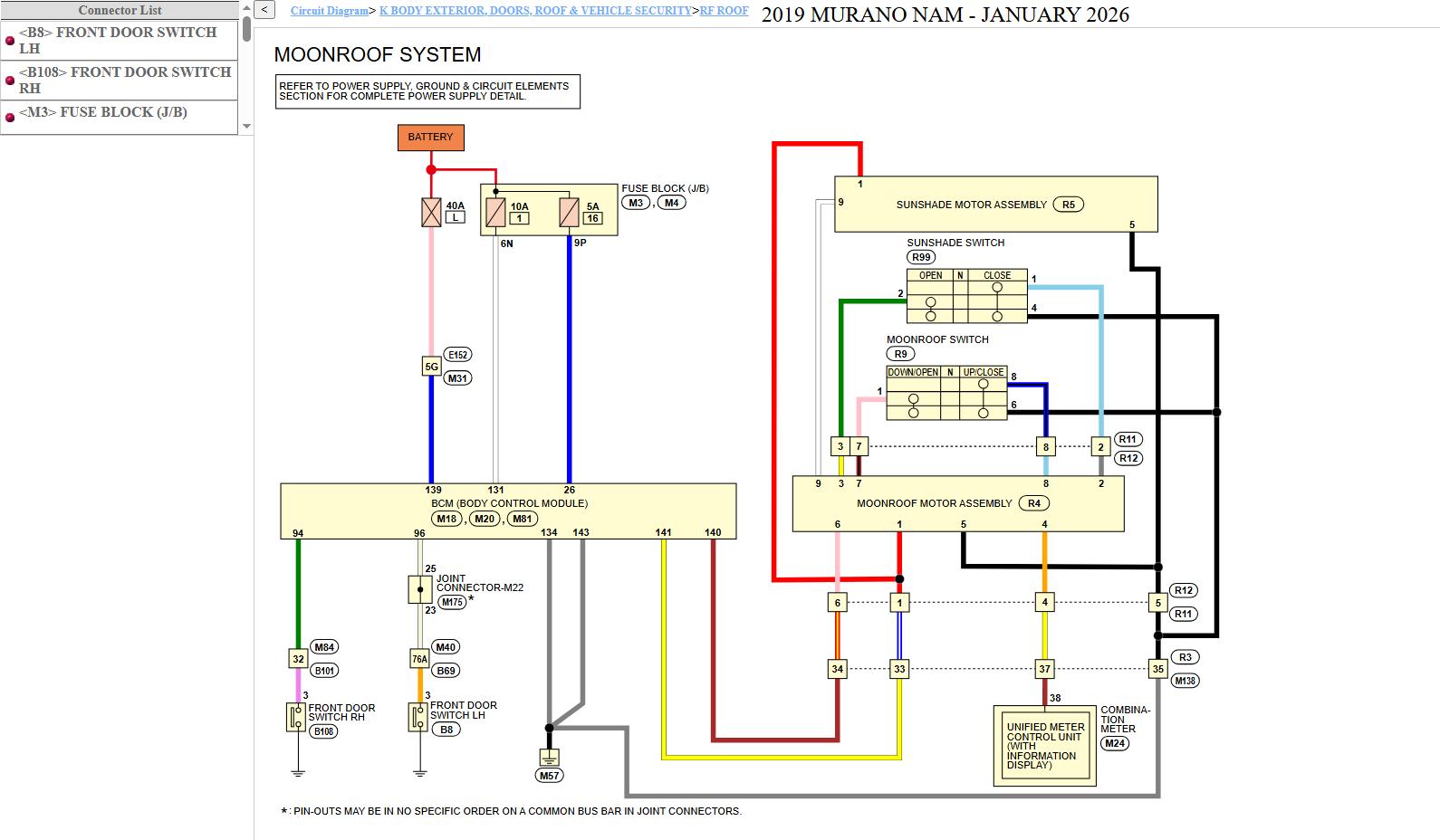
Task: Click the red dot beside B8 Front Door Switch LH
Action: 10,41
